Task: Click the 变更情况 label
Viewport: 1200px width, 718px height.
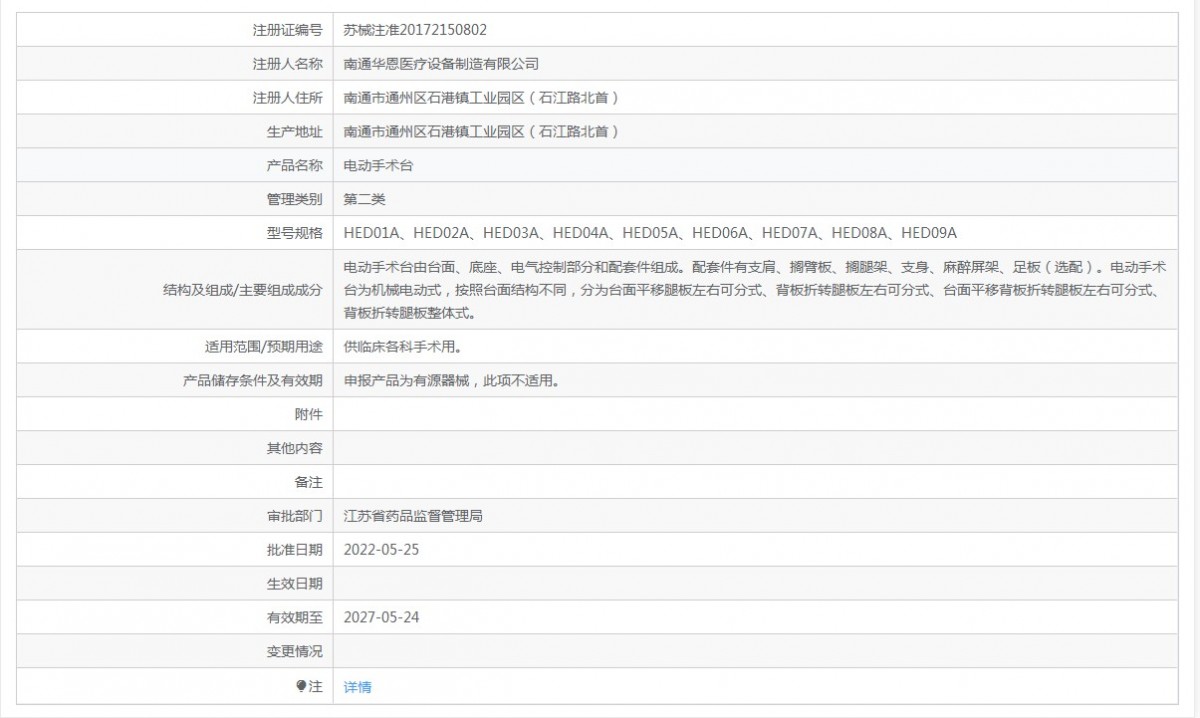Action: pyautogui.click(x=295, y=651)
